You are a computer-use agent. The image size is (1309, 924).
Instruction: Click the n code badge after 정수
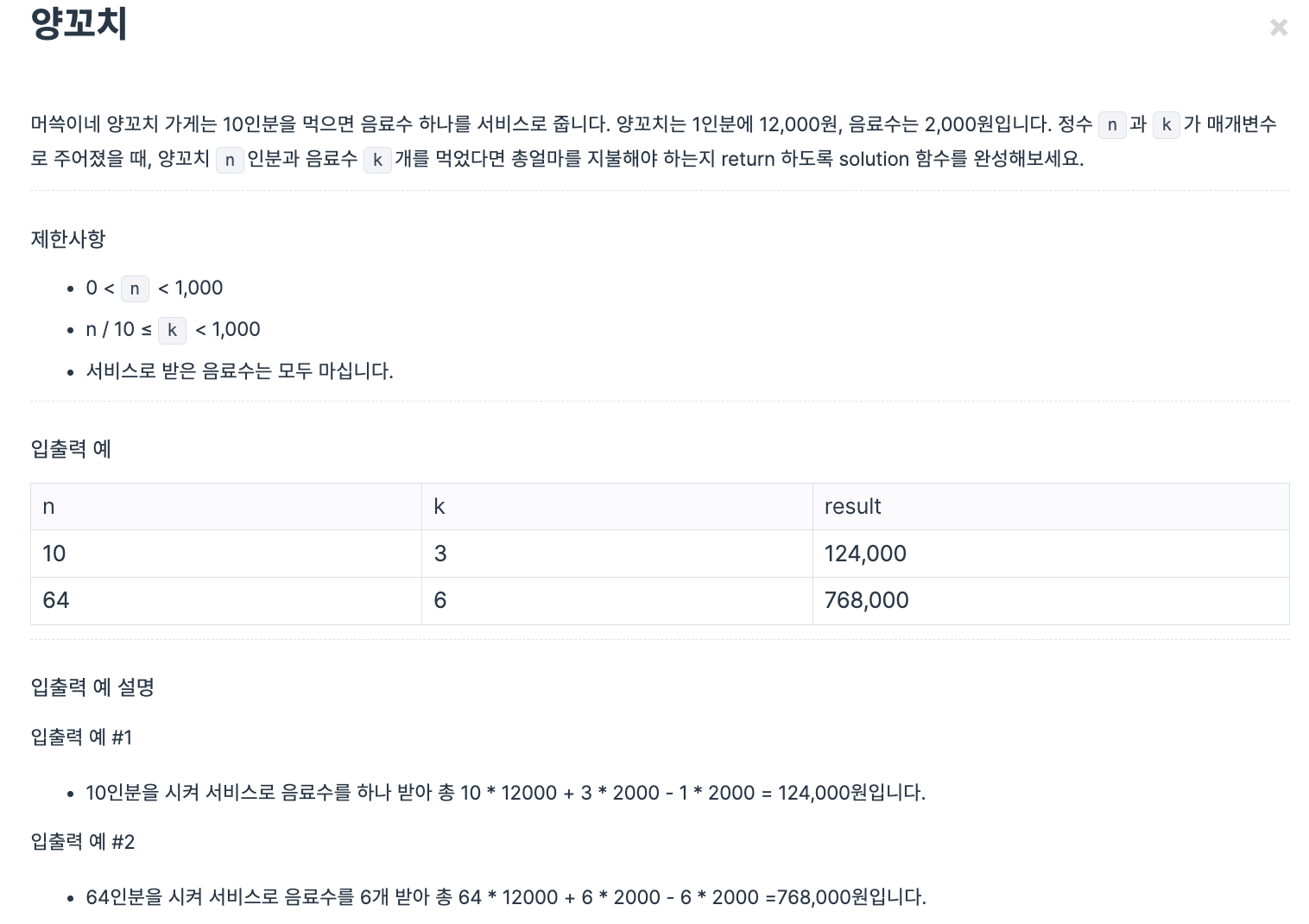click(x=1112, y=125)
